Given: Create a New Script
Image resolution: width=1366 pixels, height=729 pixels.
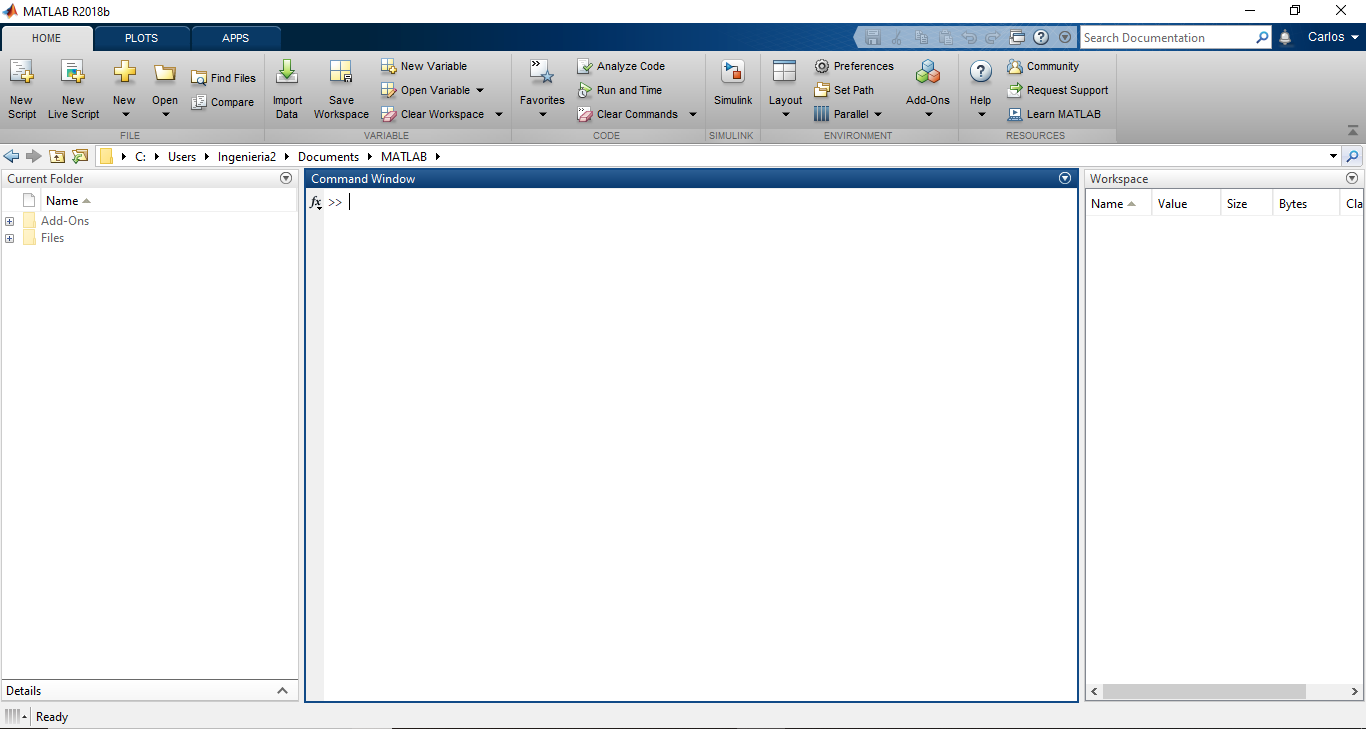Looking at the screenshot, I should coord(21,88).
